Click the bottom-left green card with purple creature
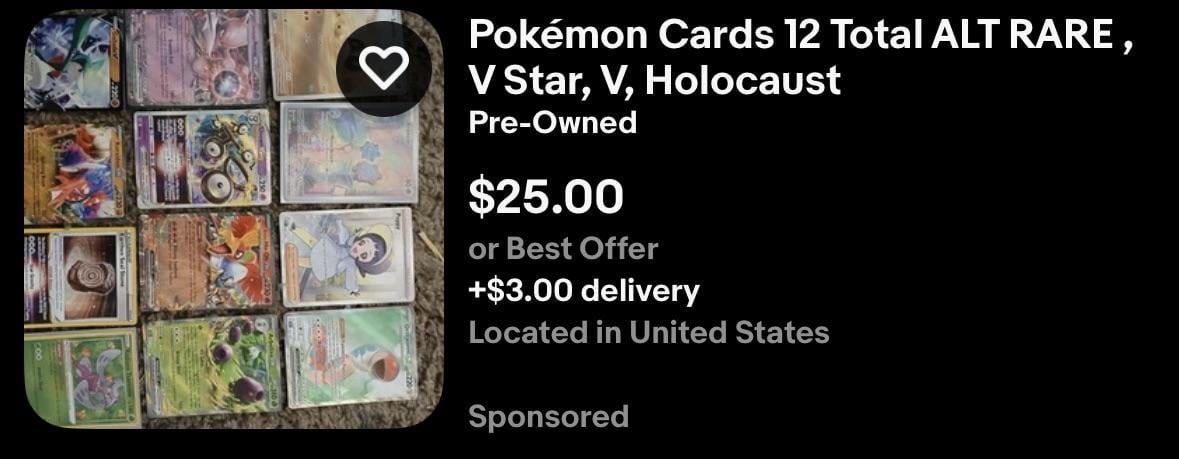1179x459 pixels. pyautogui.click(x=83, y=375)
